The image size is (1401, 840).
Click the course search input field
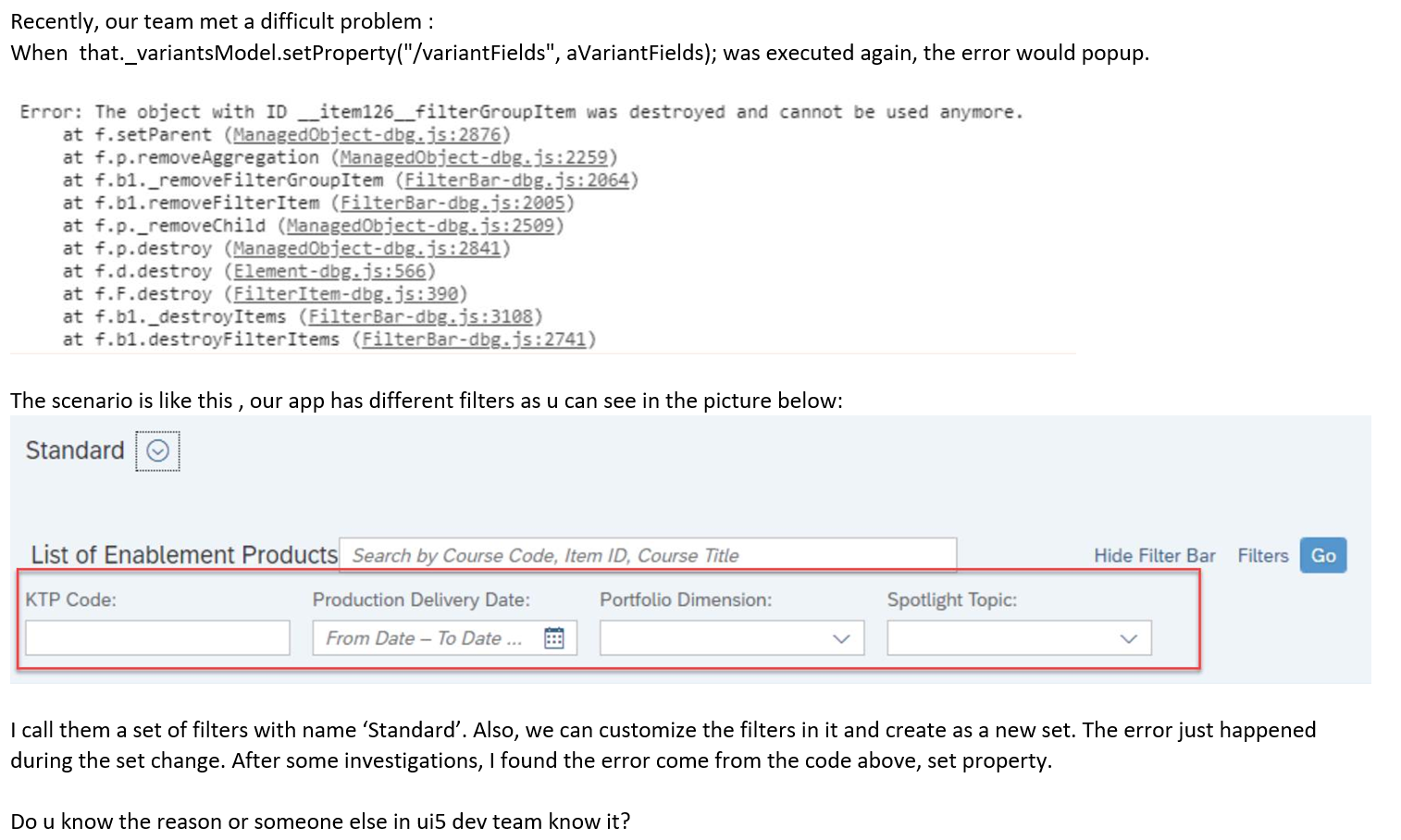(648, 555)
